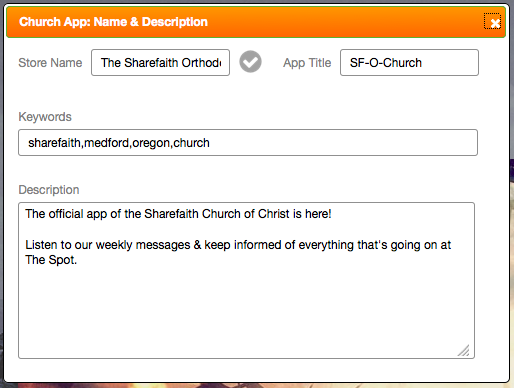Click inside the Keywords field
The width and height of the screenshot is (514, 388).
tap(248, 142)
